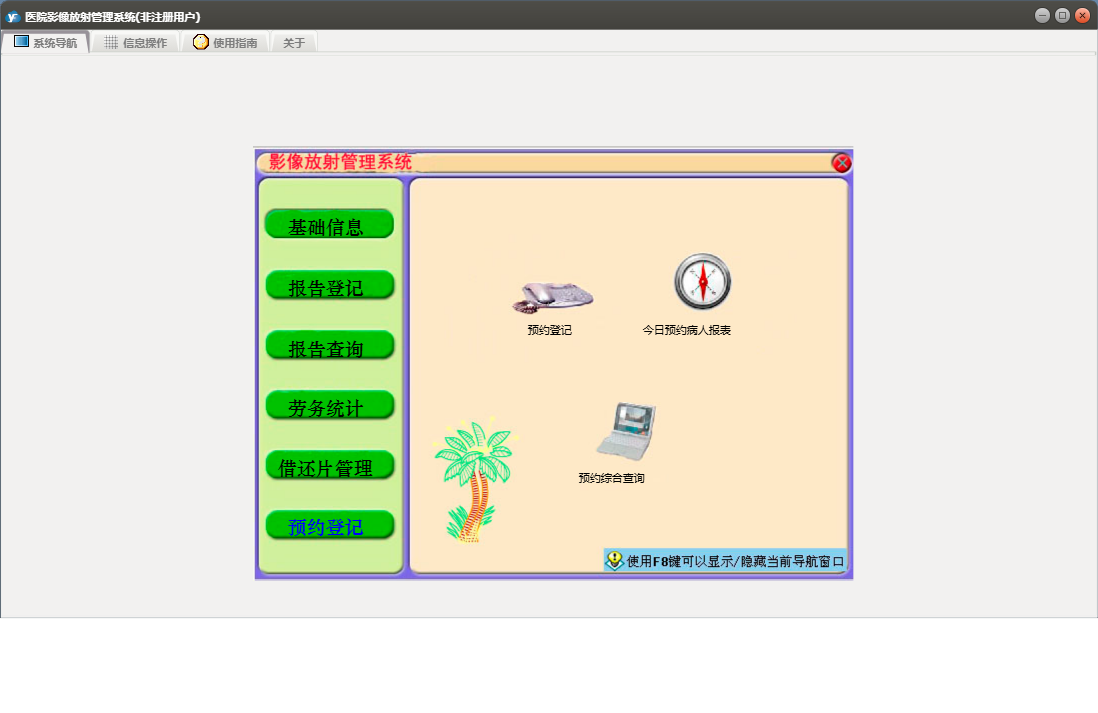Select the green 预约登记 sidebar button
Screen dimensions: 1098x713
coord(329,526)
